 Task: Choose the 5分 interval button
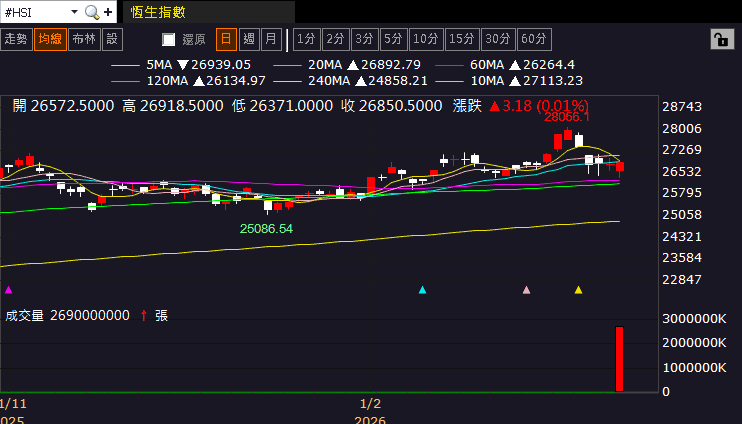[393, 39]
